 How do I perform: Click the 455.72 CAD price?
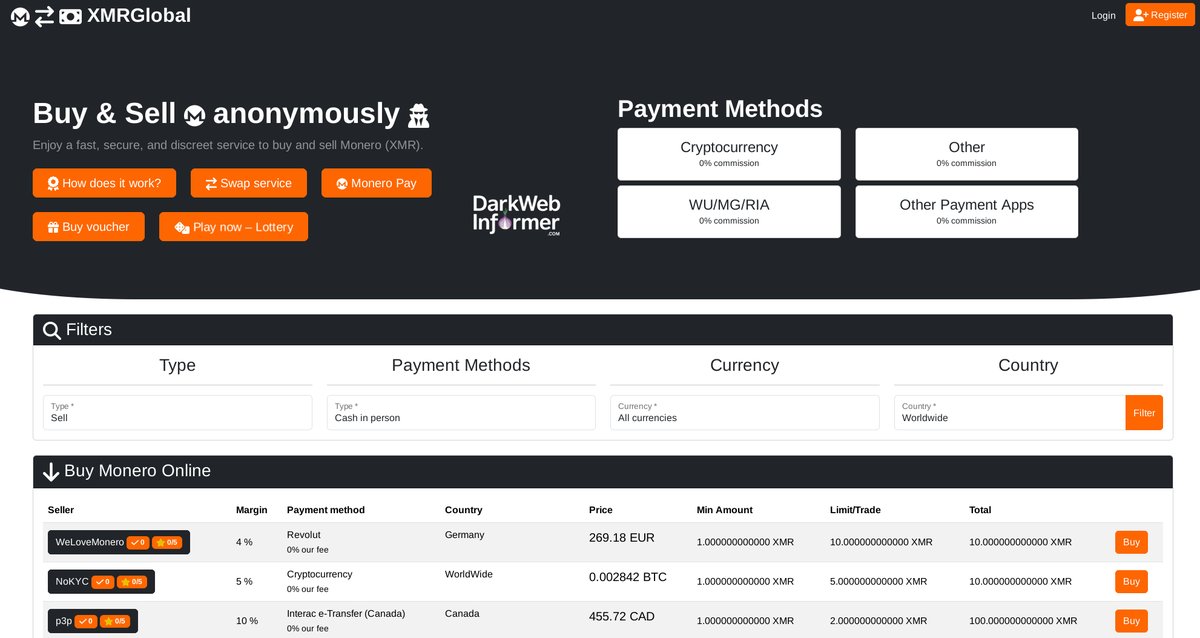click(622, 617)
